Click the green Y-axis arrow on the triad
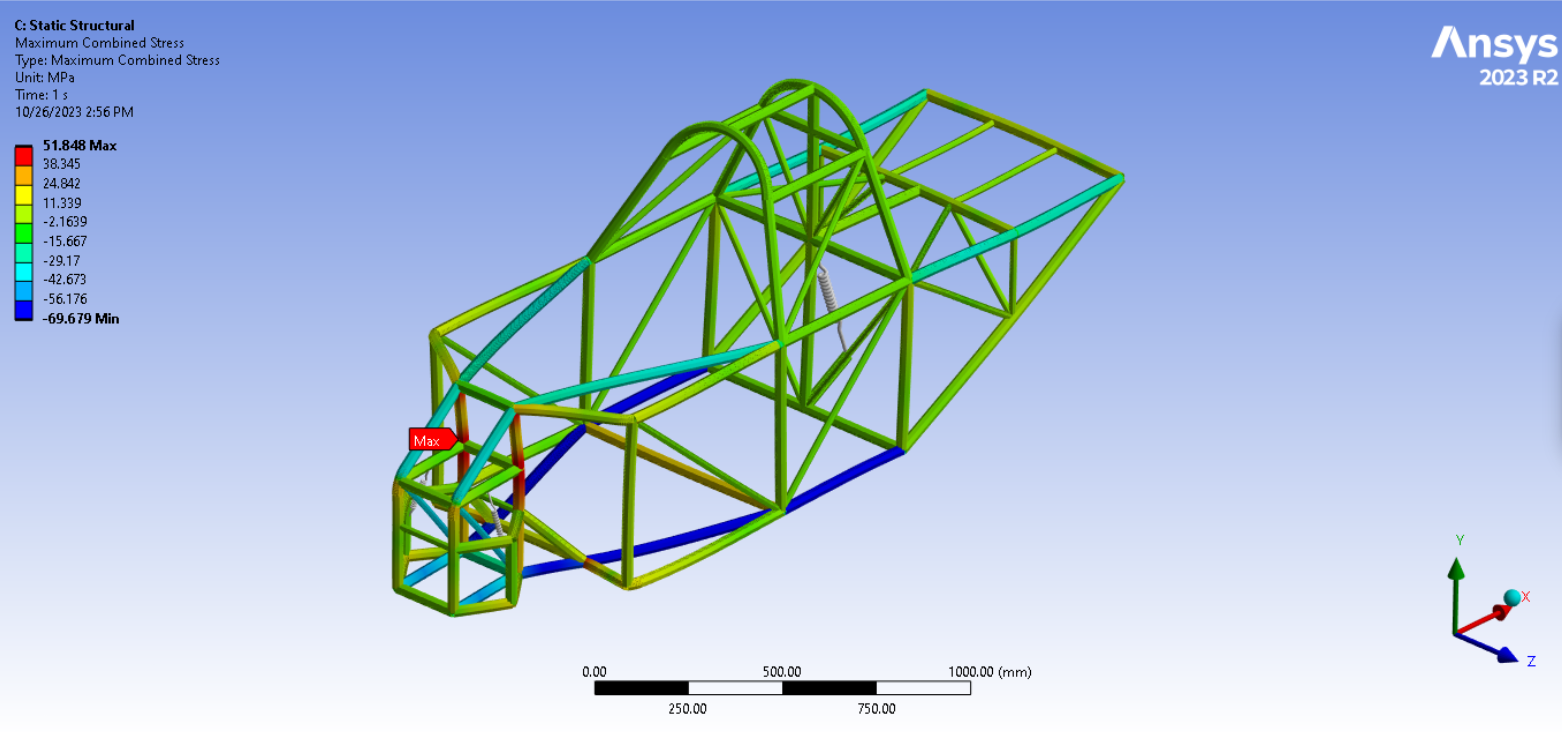Screen dimensions: 1562x732 coord(1458,570)
